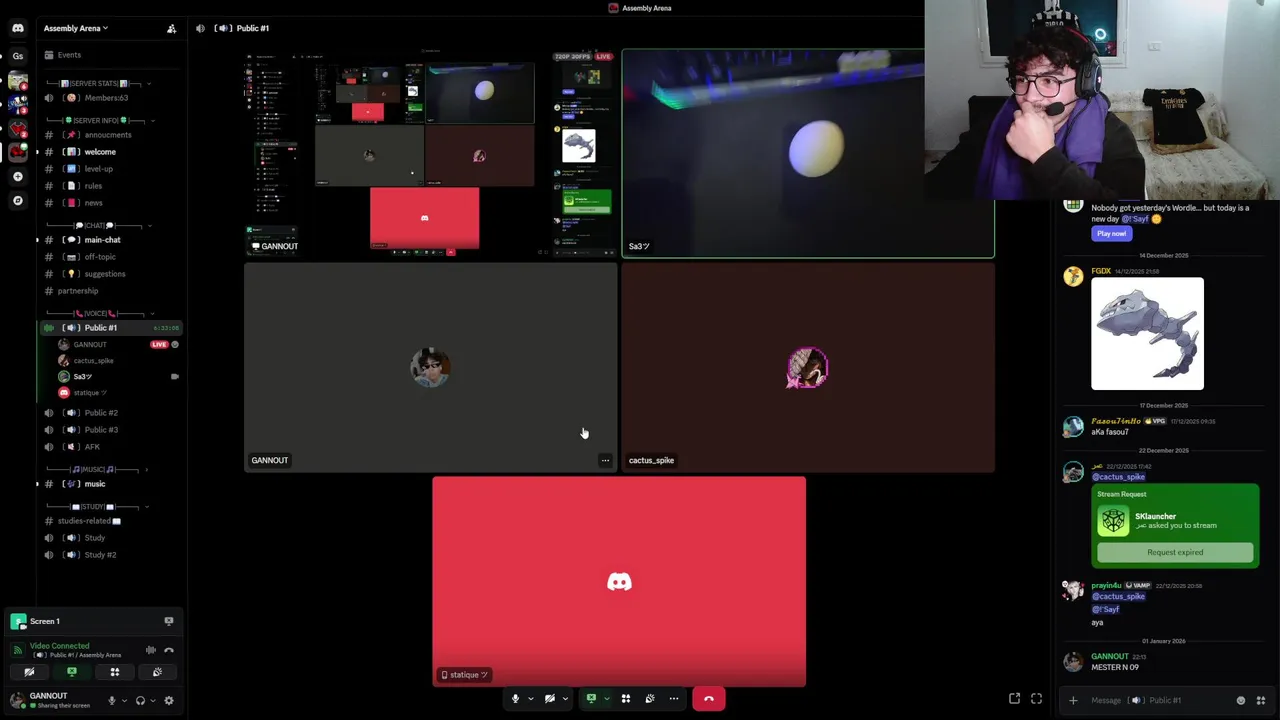Viewport: 1280px width, 720px height.
Task: Open the welcome text channel
Action: pos(111,152)
